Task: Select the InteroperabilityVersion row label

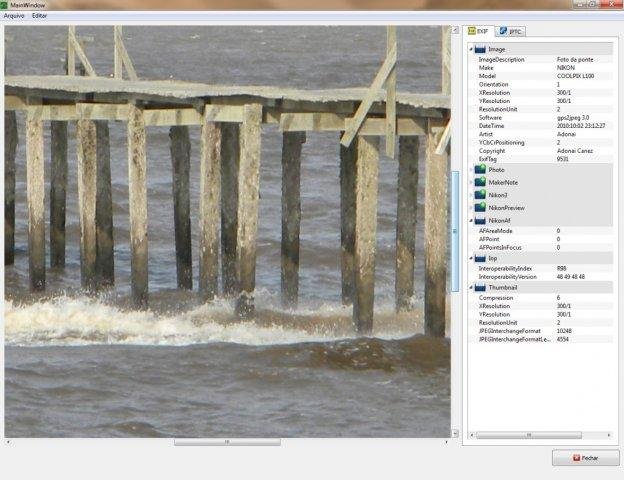Action: pyautogui.click(x=507, y=277)
